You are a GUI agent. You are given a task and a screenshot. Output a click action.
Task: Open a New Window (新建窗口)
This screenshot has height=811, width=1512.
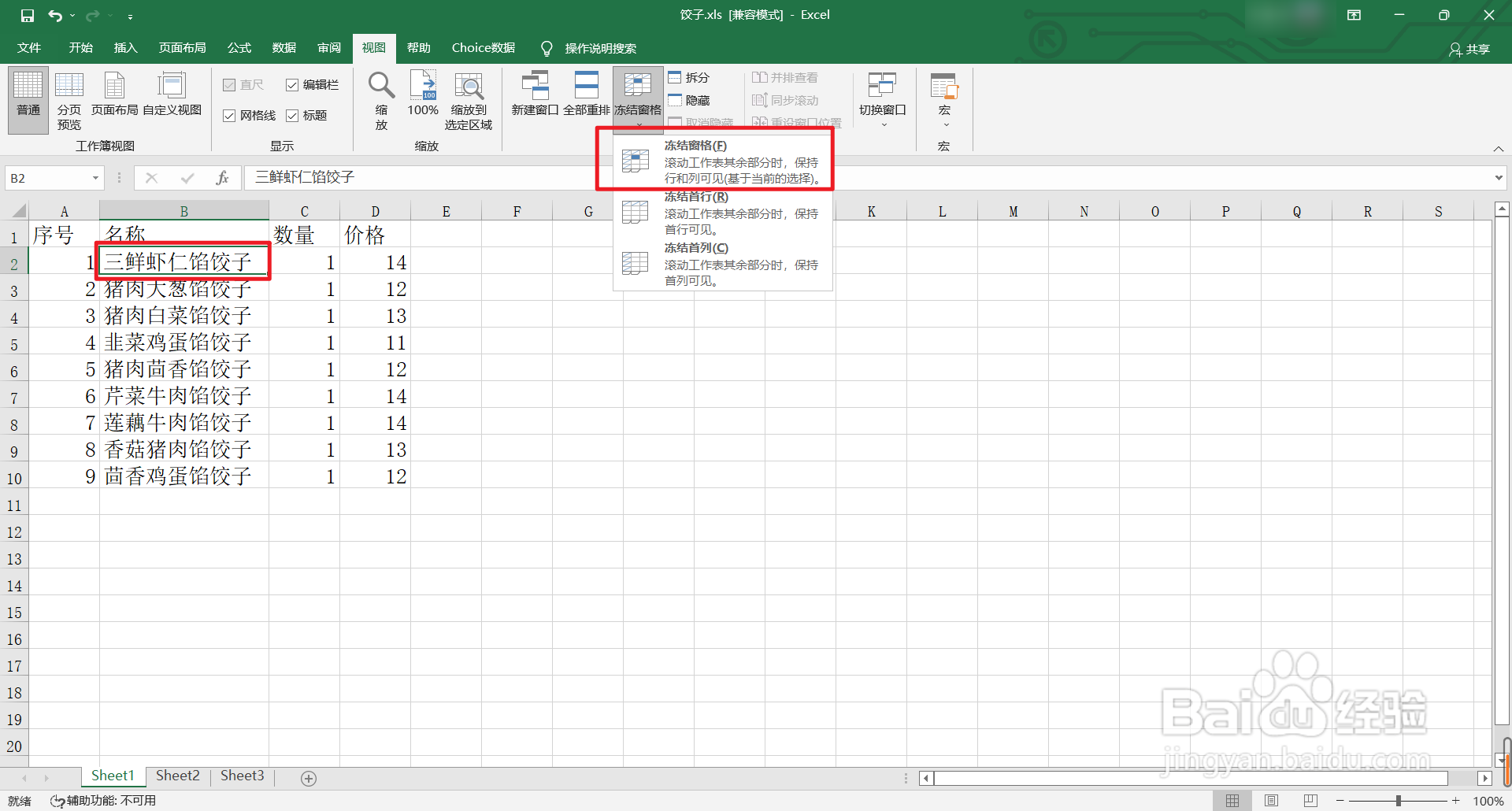click(x=535, y=94)
